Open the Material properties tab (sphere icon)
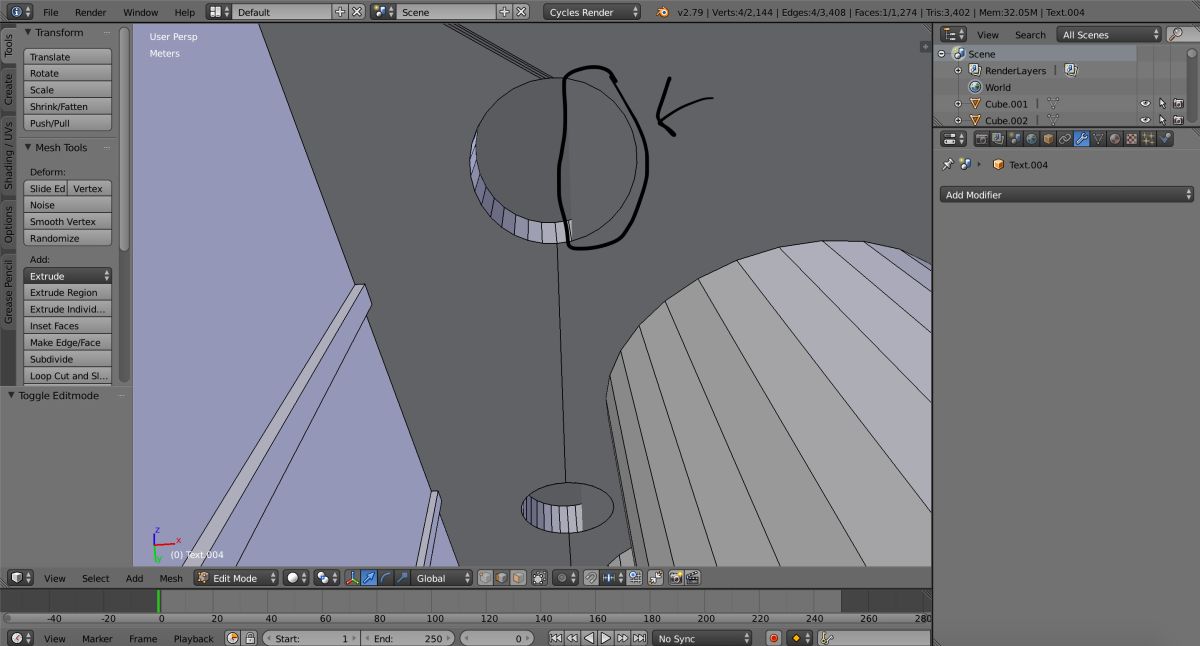The height and width of the screenshot is (646, 1200). click(x=1115, y=139)
